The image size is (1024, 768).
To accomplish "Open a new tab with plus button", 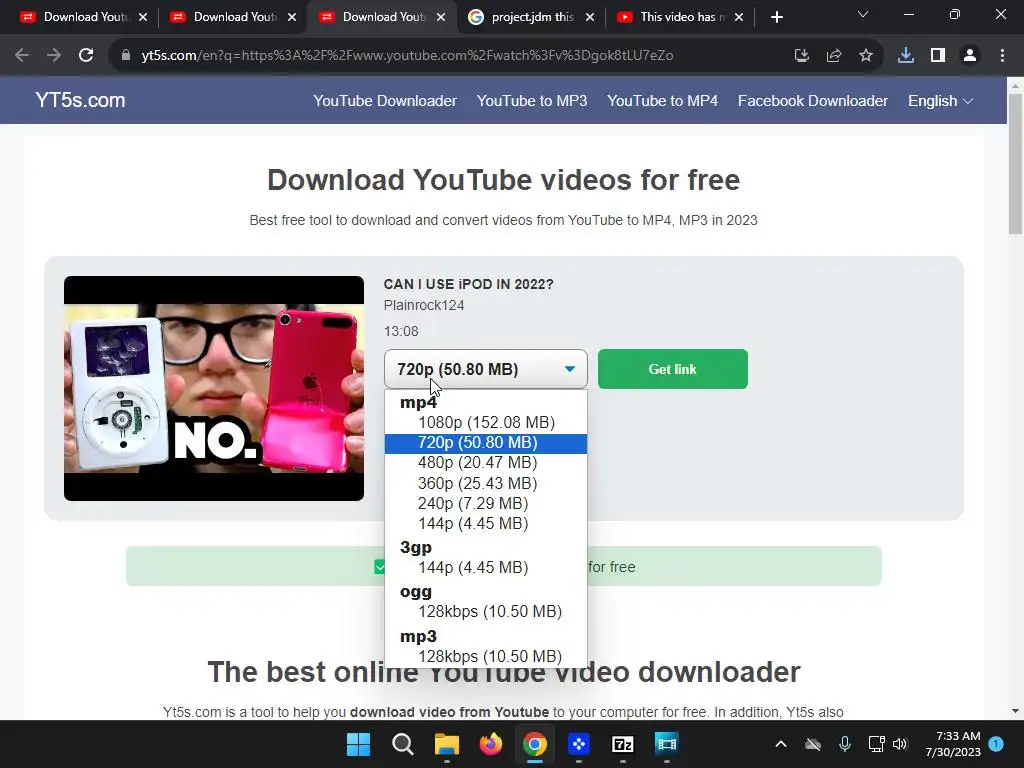I will pyautogui.click(x=776, y=17).
